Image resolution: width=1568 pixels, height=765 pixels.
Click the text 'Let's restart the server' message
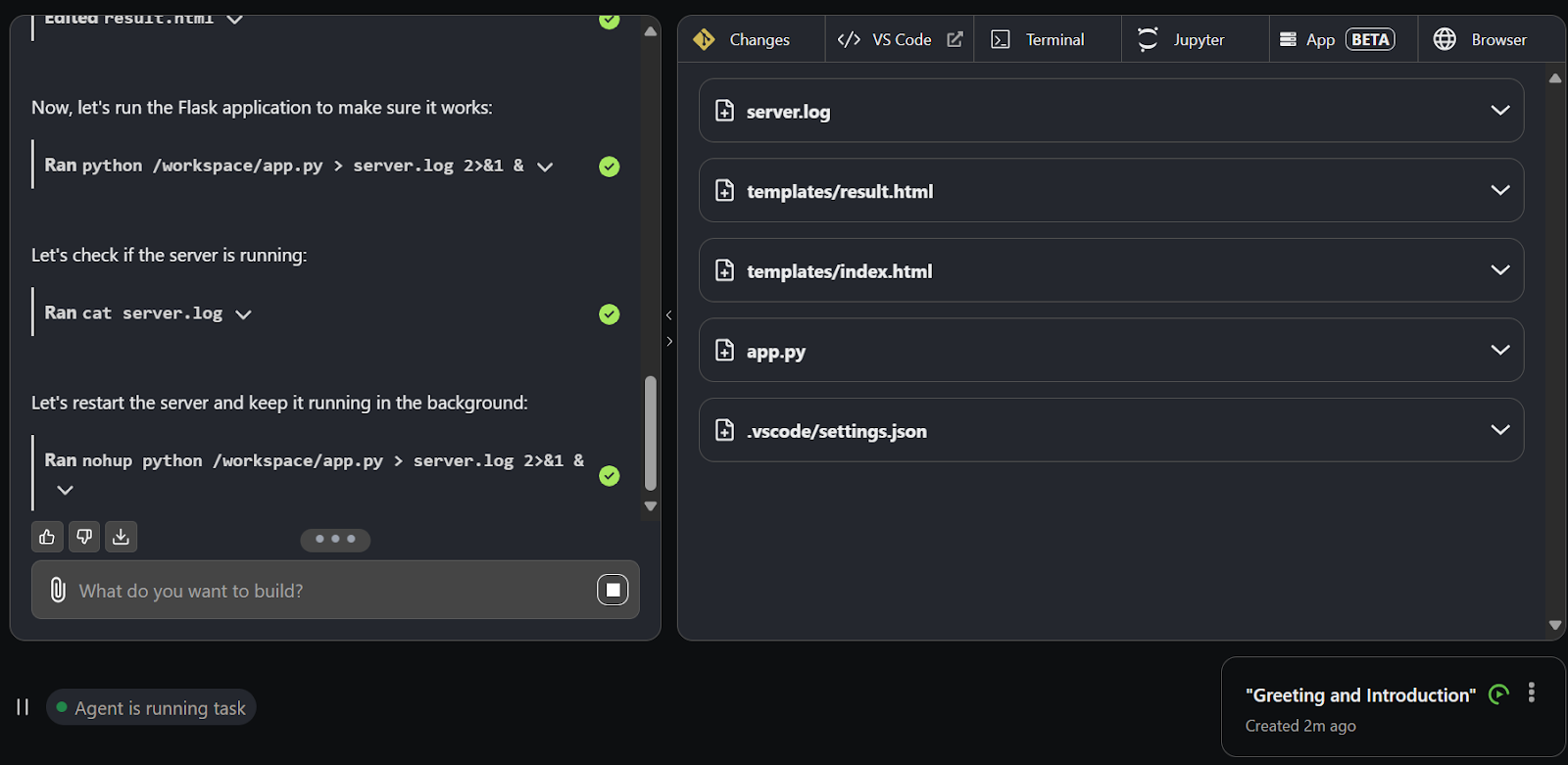(x=279, y=403)
